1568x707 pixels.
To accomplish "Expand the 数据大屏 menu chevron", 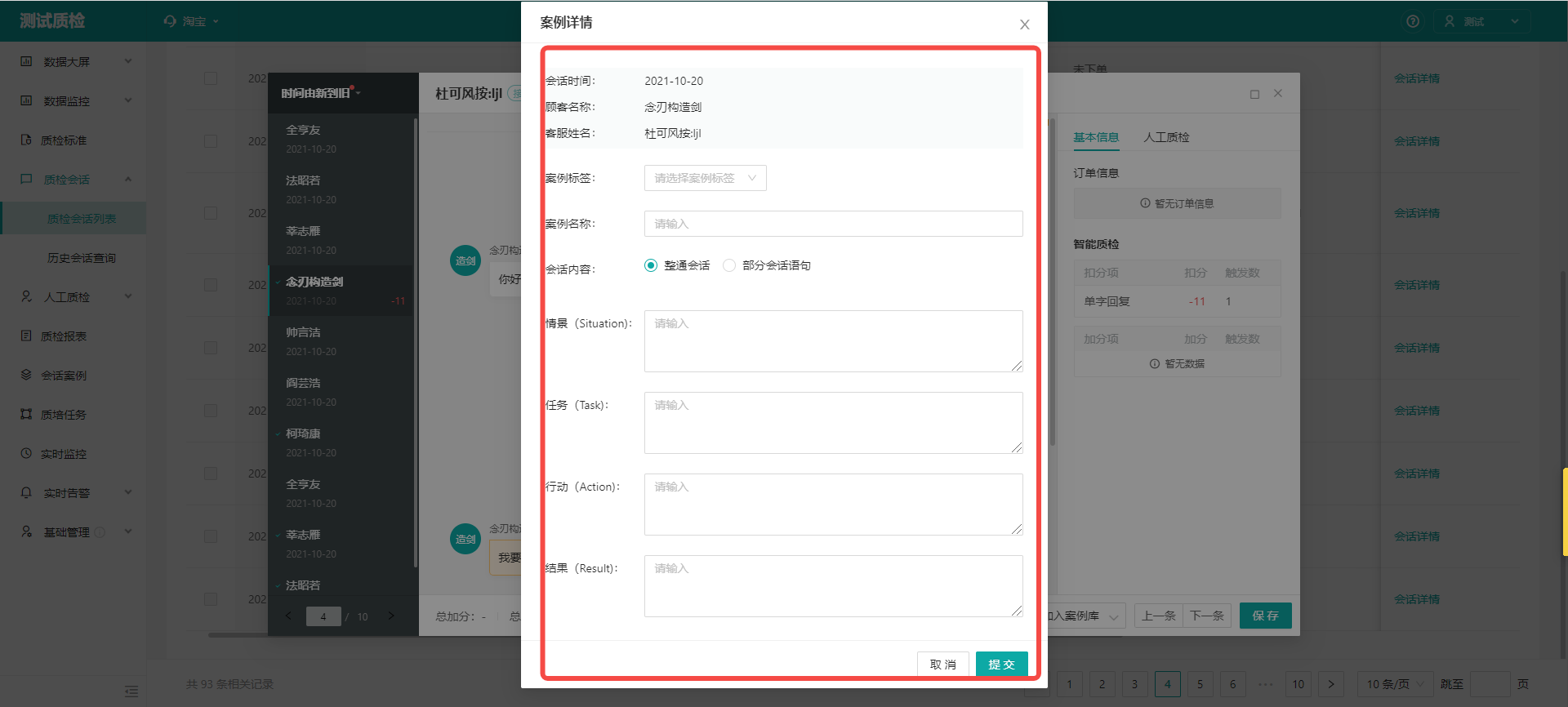I will (128, 61).
